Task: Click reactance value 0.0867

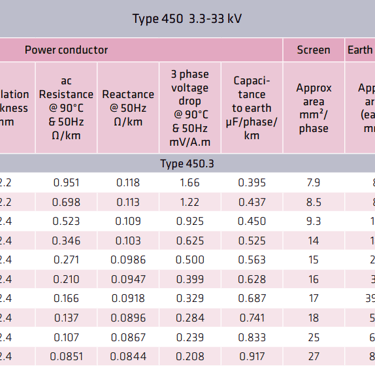Action: 128,337
